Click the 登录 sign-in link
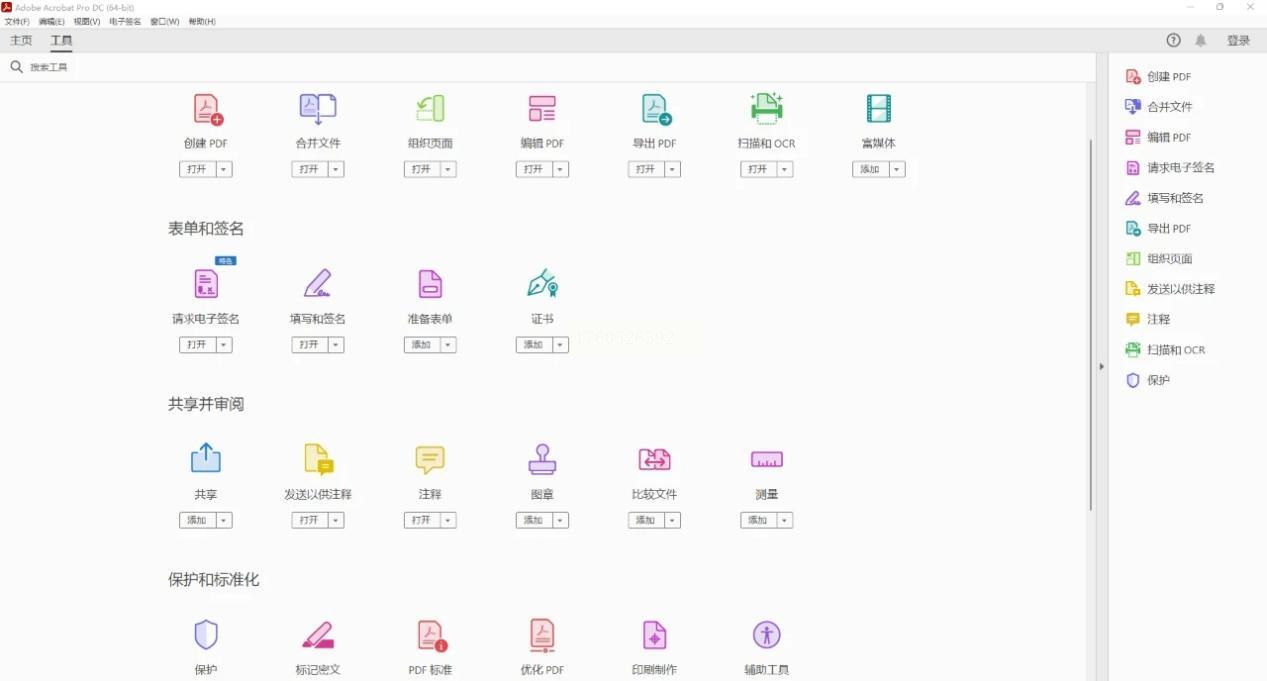Image resolution: width=1267 pixels, height=681 pixels. 1238,41
